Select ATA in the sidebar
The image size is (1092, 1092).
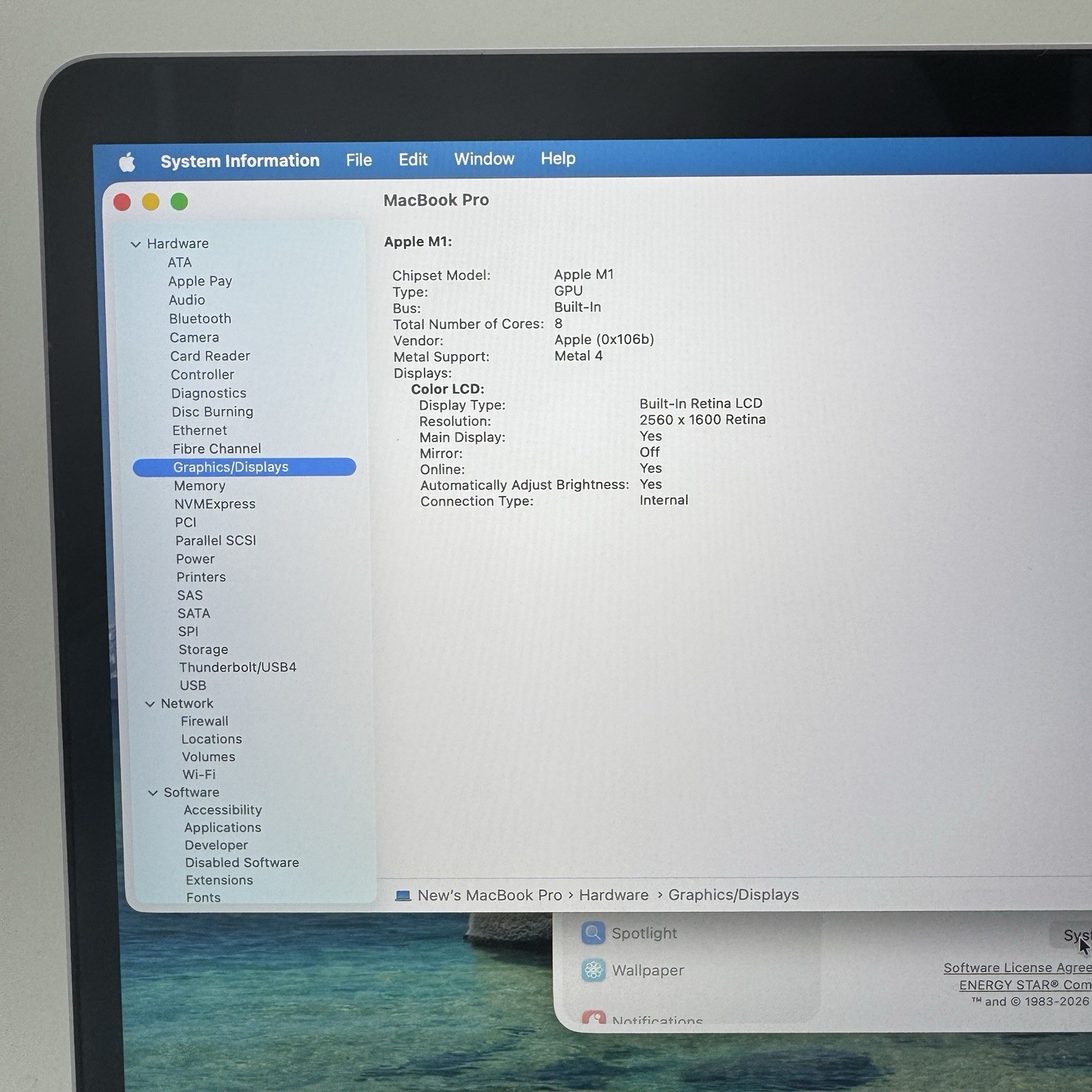click(179, 263)
